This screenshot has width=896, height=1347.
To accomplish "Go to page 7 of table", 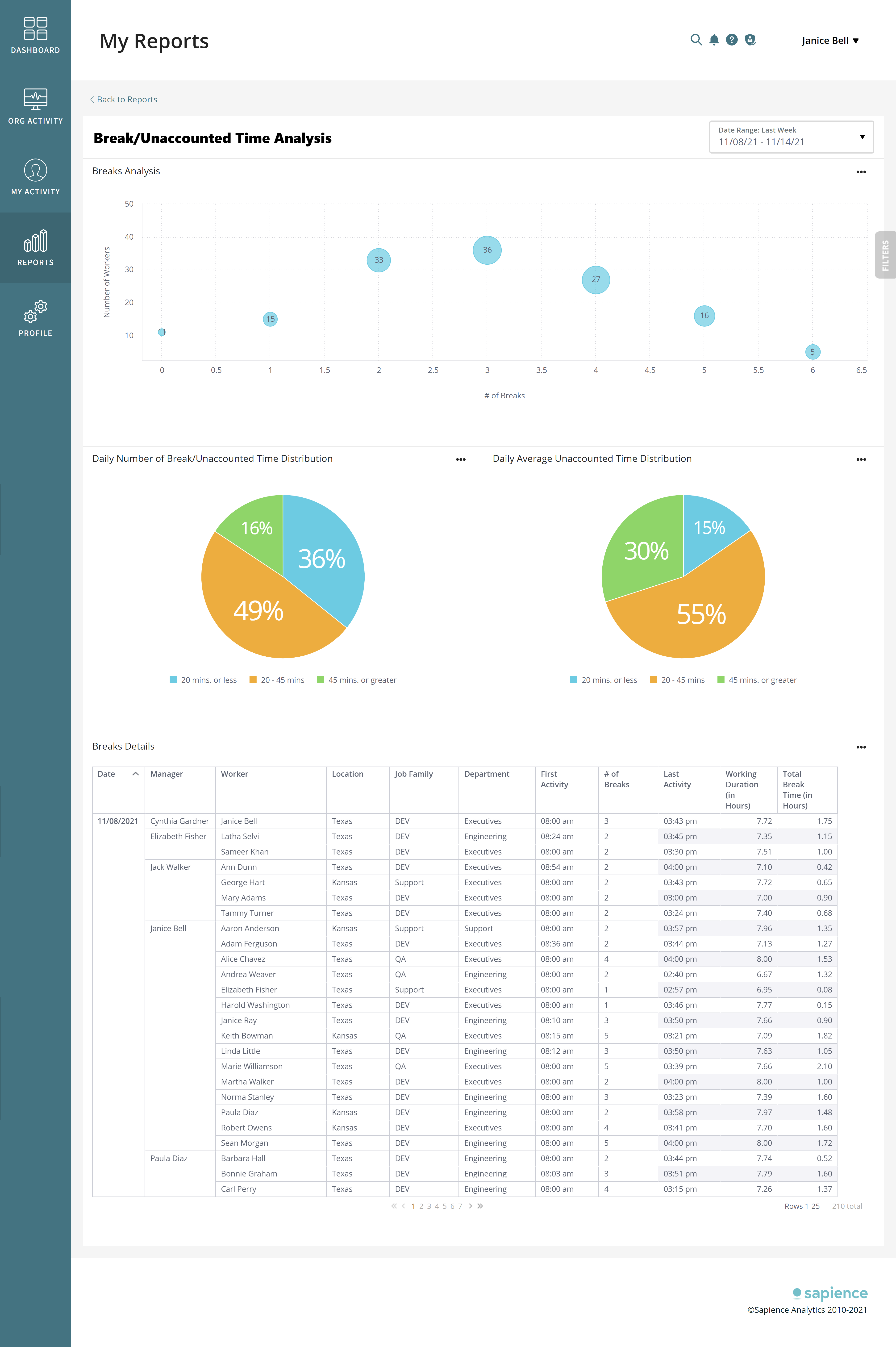I will (x=460, y=1206).
